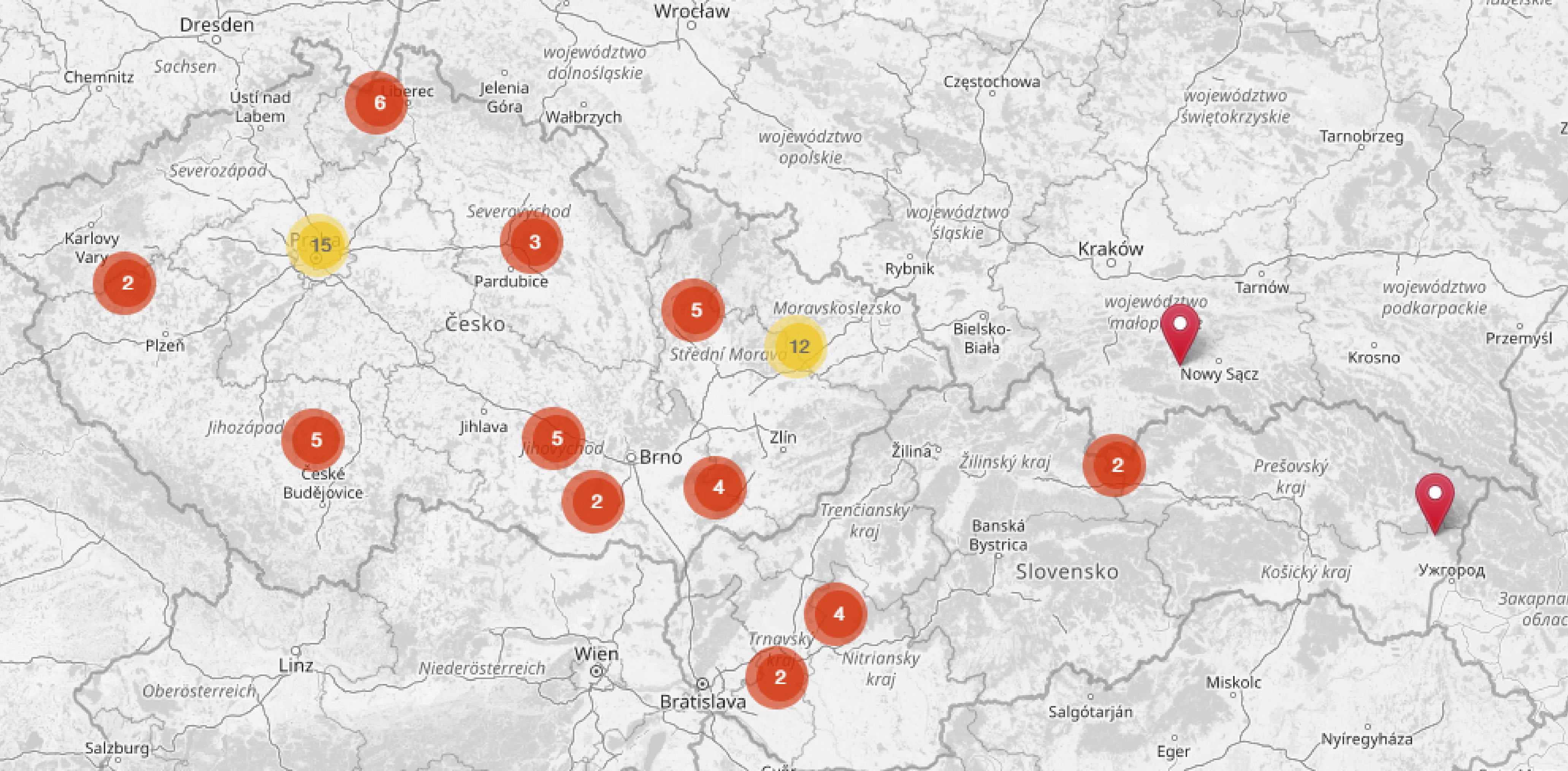Image resolution: width=1568 pixels, height=771 pixels.
Task: Click the Rybnik city label
Action: [909, 268]
